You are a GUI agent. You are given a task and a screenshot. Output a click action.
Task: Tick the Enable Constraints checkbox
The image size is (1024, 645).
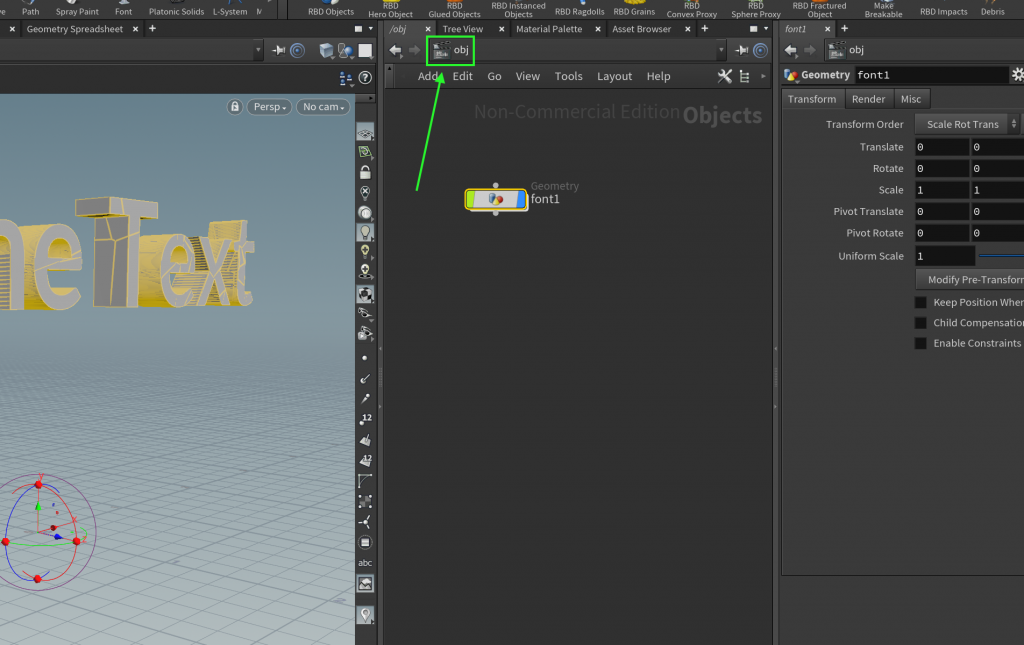coord(920,343)
